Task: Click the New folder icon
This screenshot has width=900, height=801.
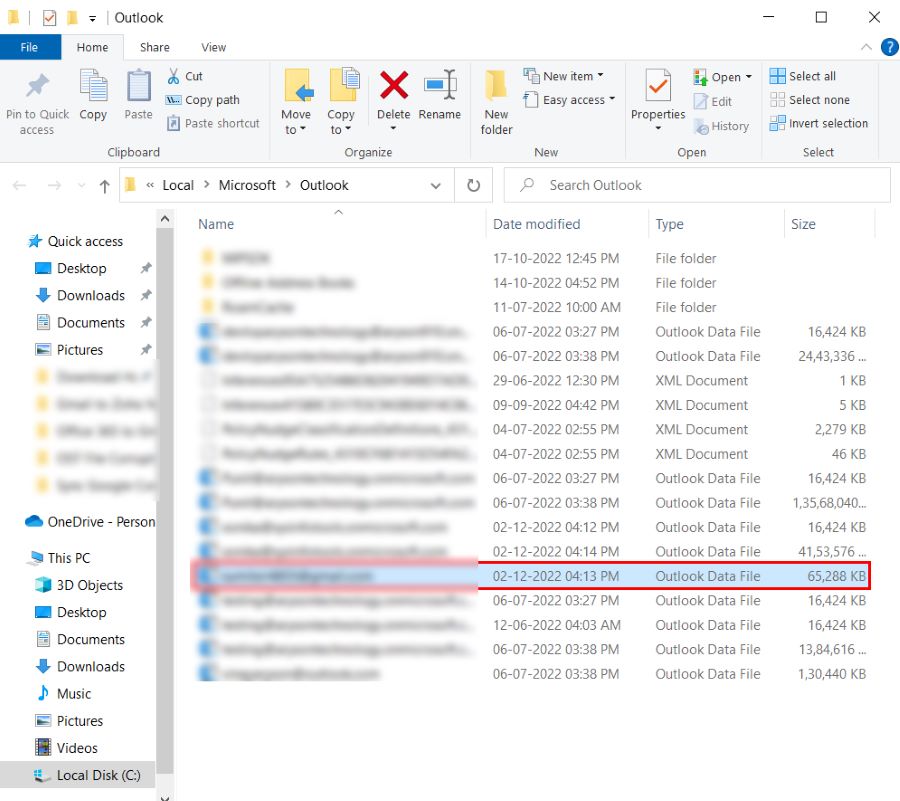Action: coord(497,86)
